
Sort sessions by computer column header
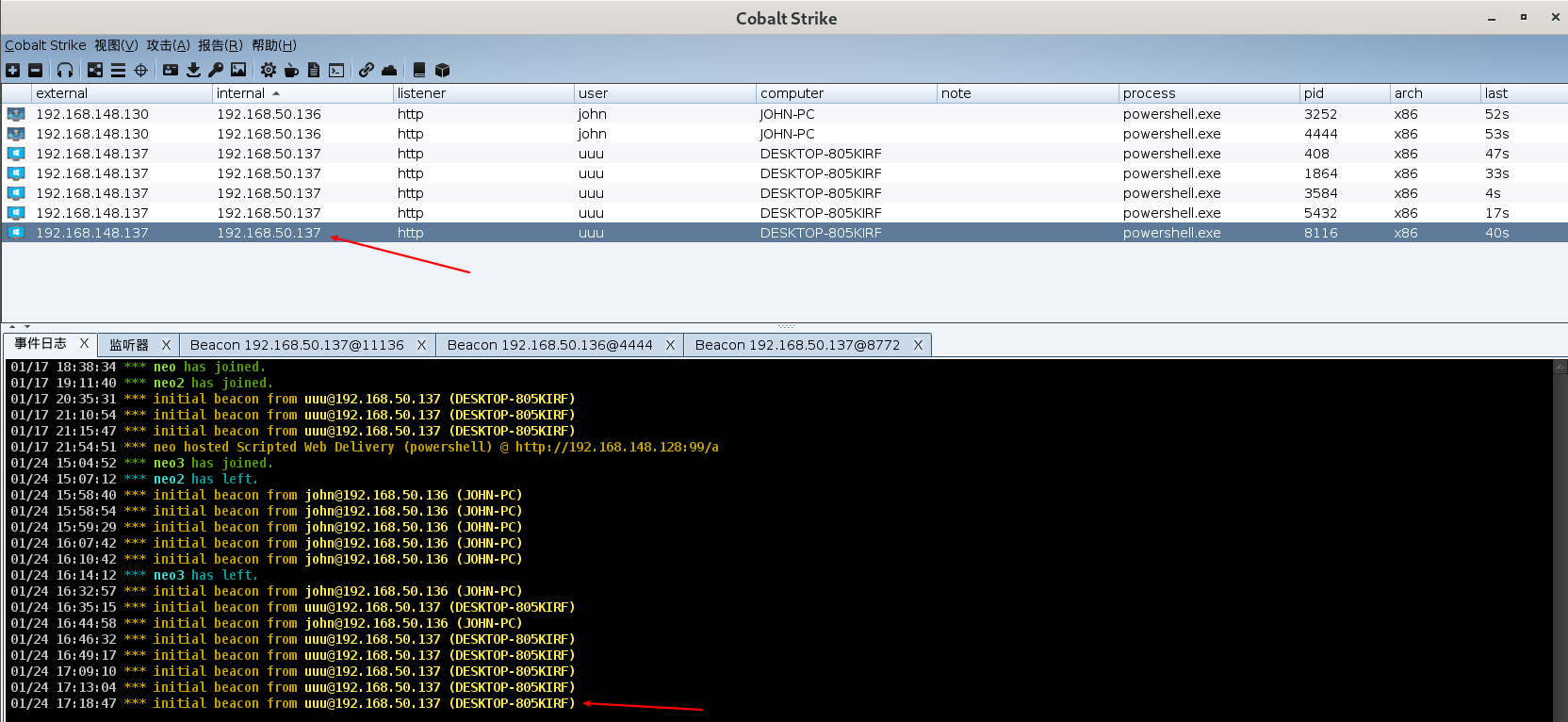pos(847,93)
